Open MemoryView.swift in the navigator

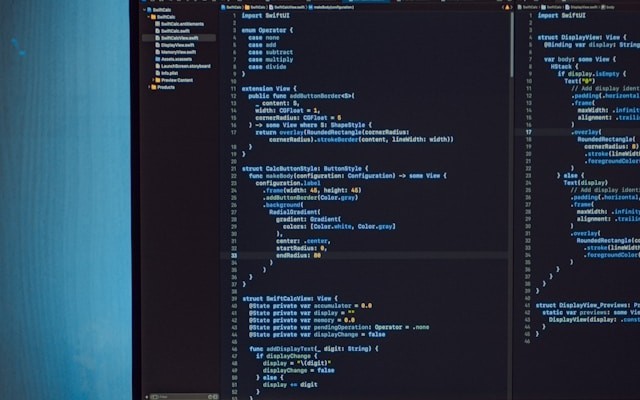click(178, 52)
